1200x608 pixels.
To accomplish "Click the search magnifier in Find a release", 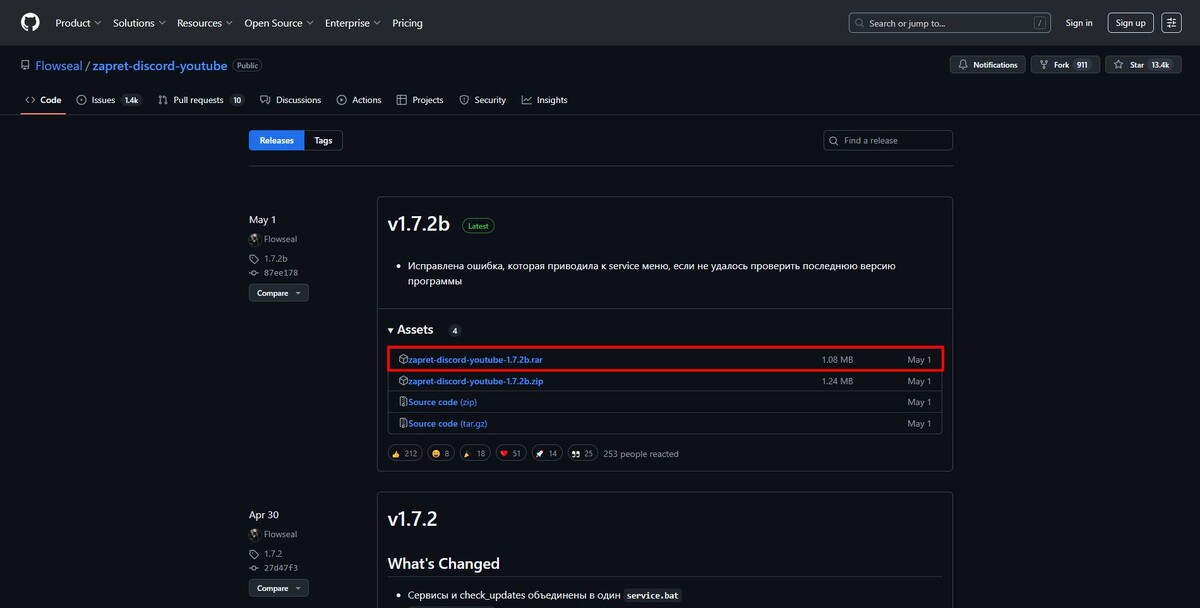I will click(x=833, y=140).
